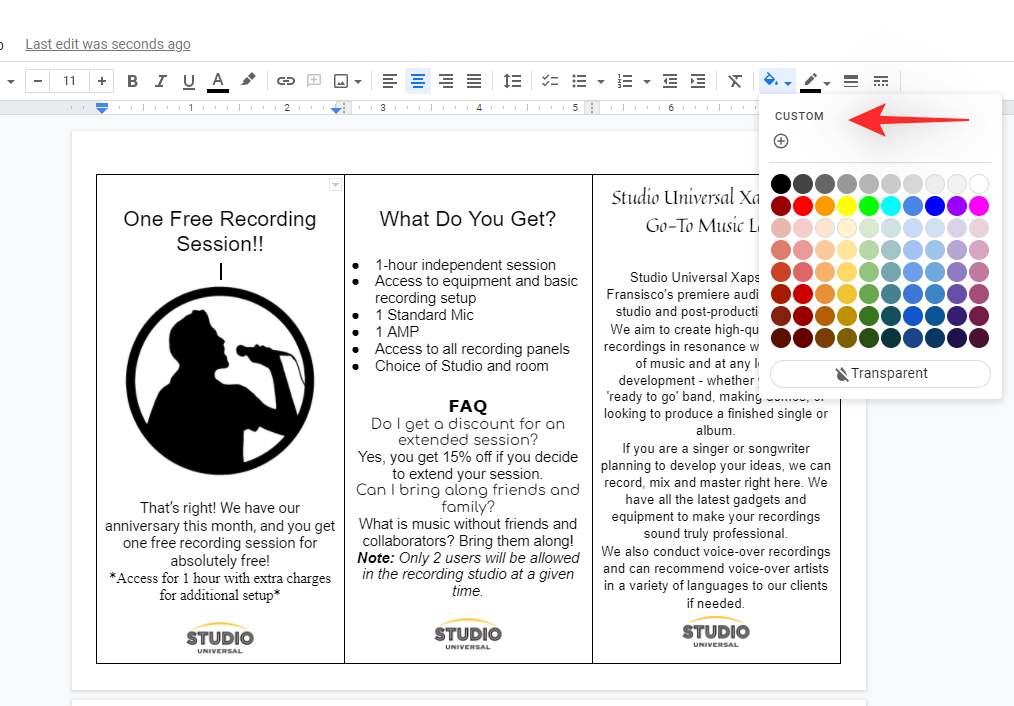Click the Transparent button
The width and height of the screenshot is (1014, 706).
click(x=880, y=373)
